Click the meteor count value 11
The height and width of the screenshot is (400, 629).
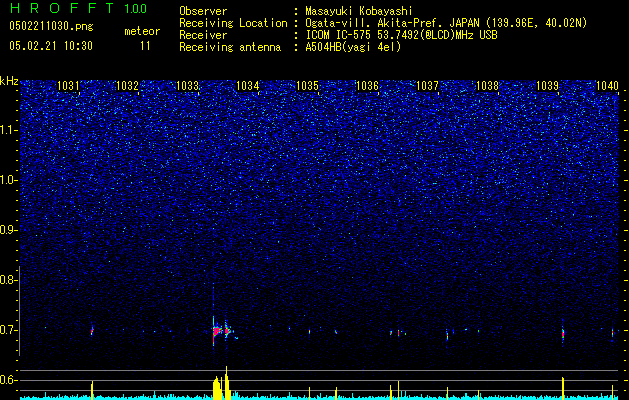tap(145, 46)
